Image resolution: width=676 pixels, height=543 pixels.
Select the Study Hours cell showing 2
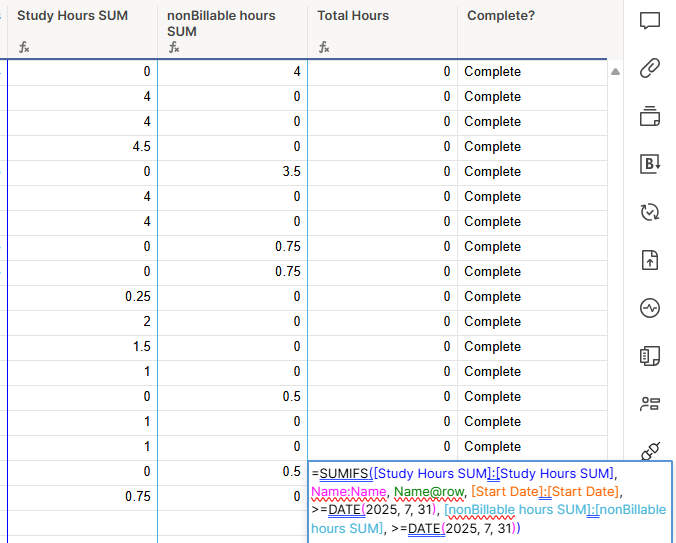(82, 321)
